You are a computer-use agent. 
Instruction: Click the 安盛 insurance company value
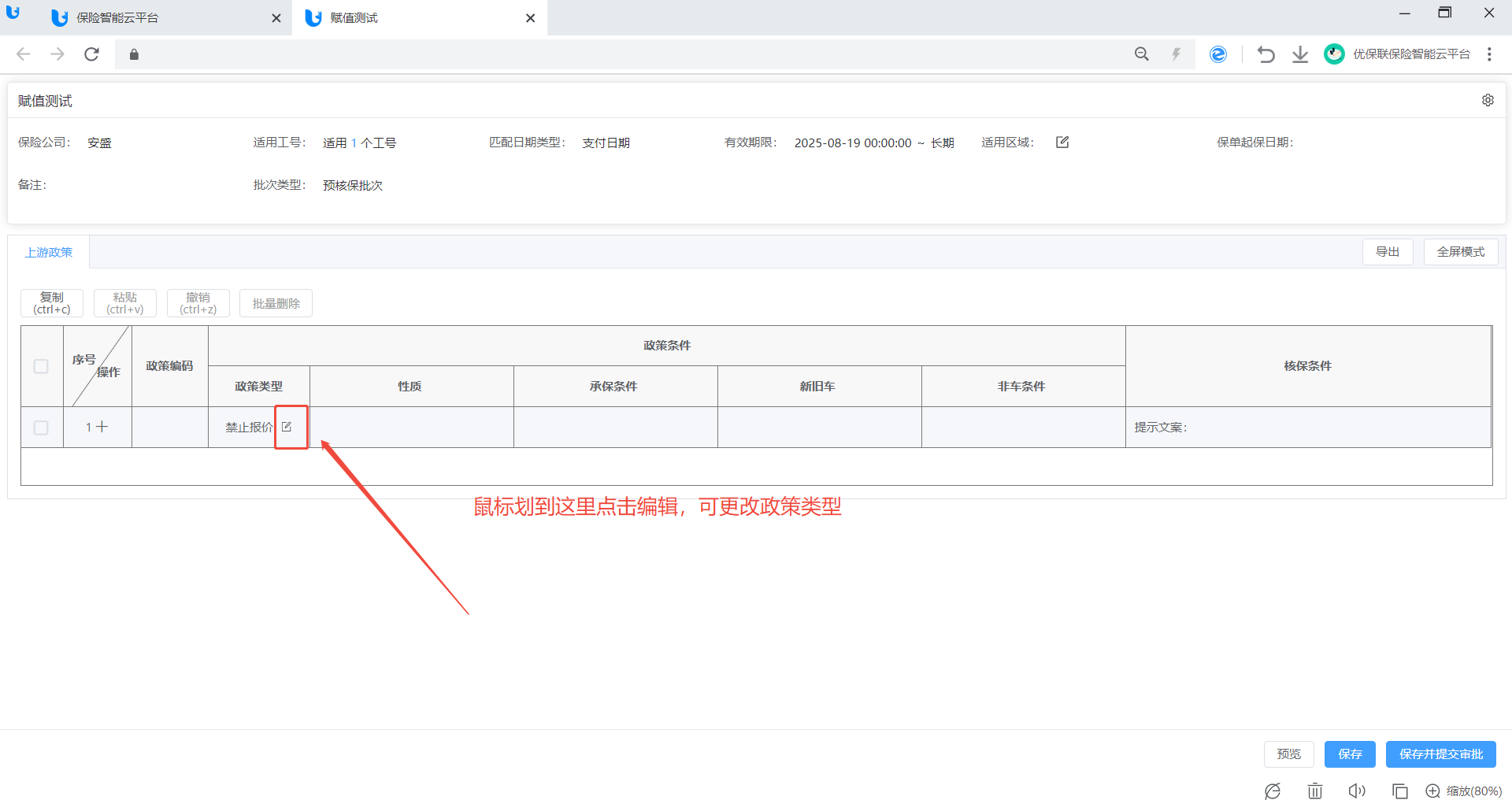click(x=99, y=143)
